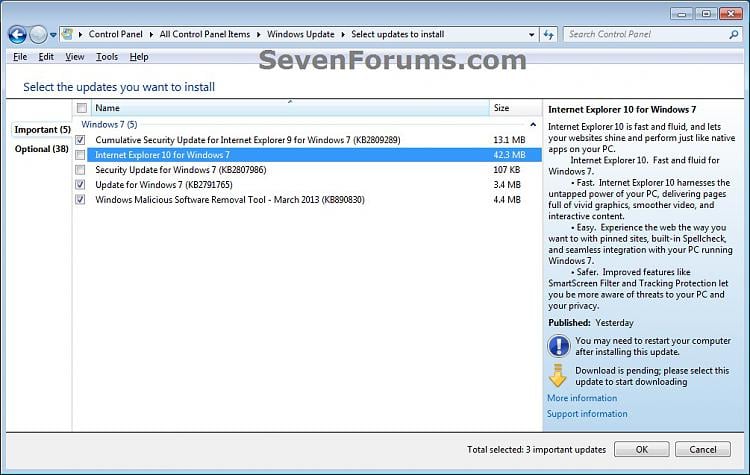The image size is (750, 475).
Task: Open the Edit menu
Action: click(x=46, y=57)
